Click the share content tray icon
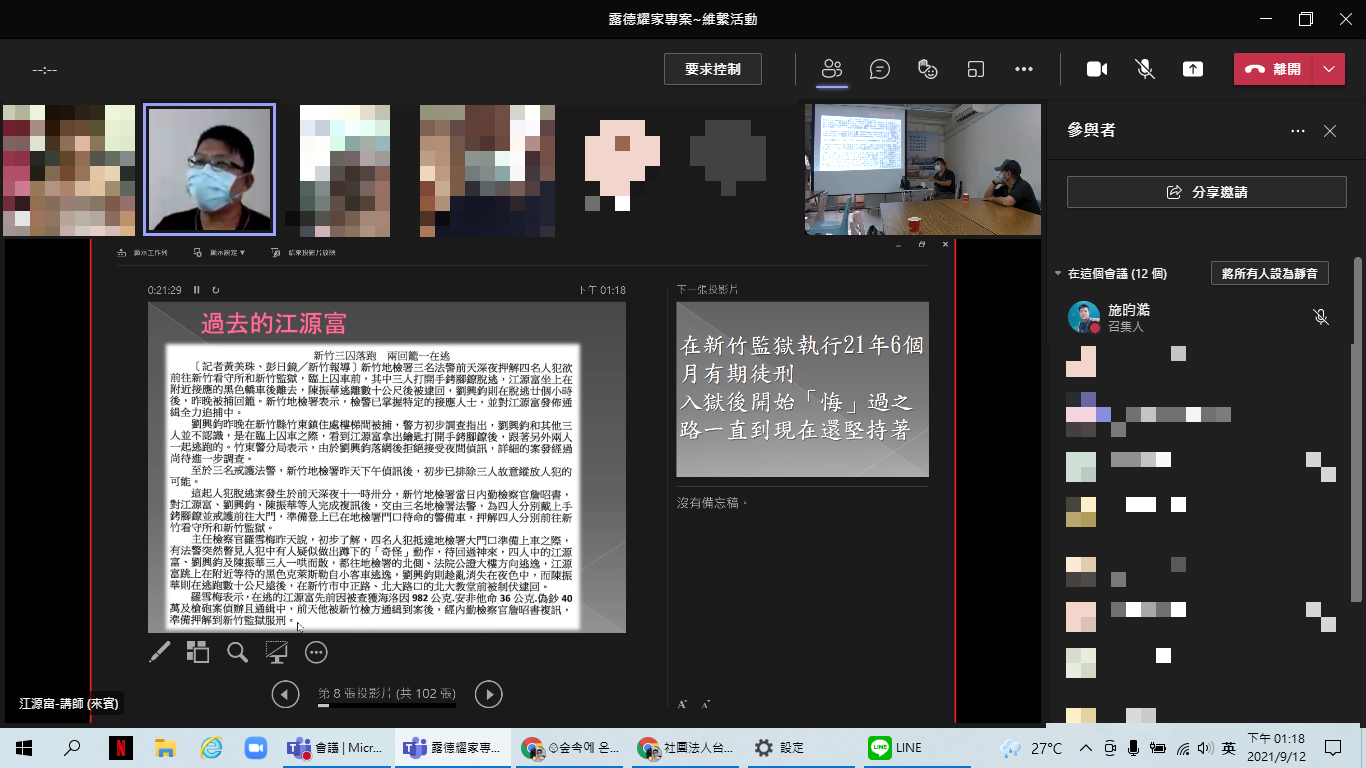The image size is (1366, 768). coord(1193,69)
